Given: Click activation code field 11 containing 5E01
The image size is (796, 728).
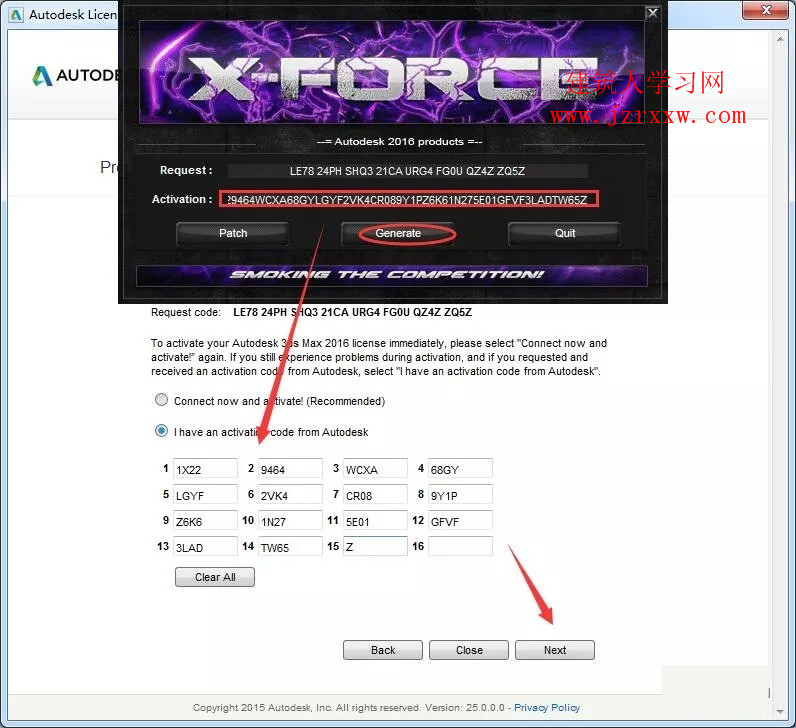Looking at the screenshot, I should pos(375,520).
